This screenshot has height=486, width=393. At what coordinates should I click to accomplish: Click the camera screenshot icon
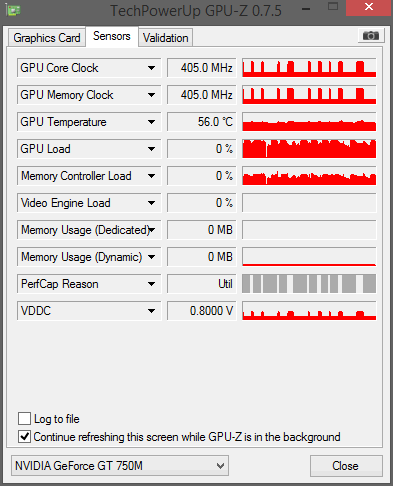[371, 35]
